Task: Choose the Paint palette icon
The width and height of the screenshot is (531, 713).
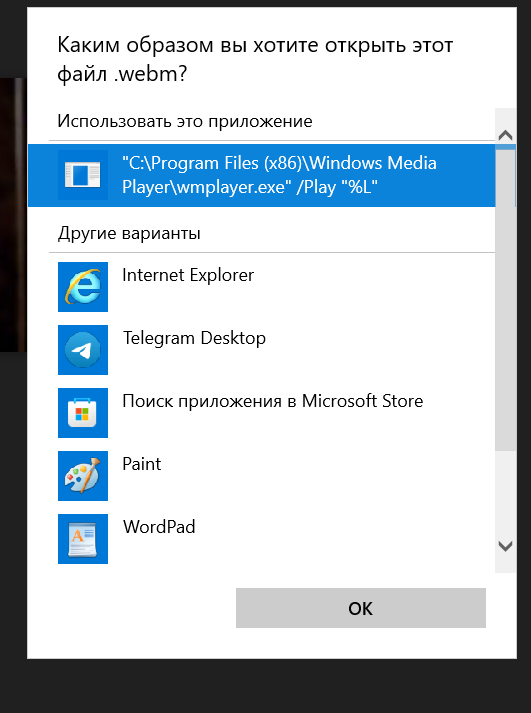Action: coord(83,476)
